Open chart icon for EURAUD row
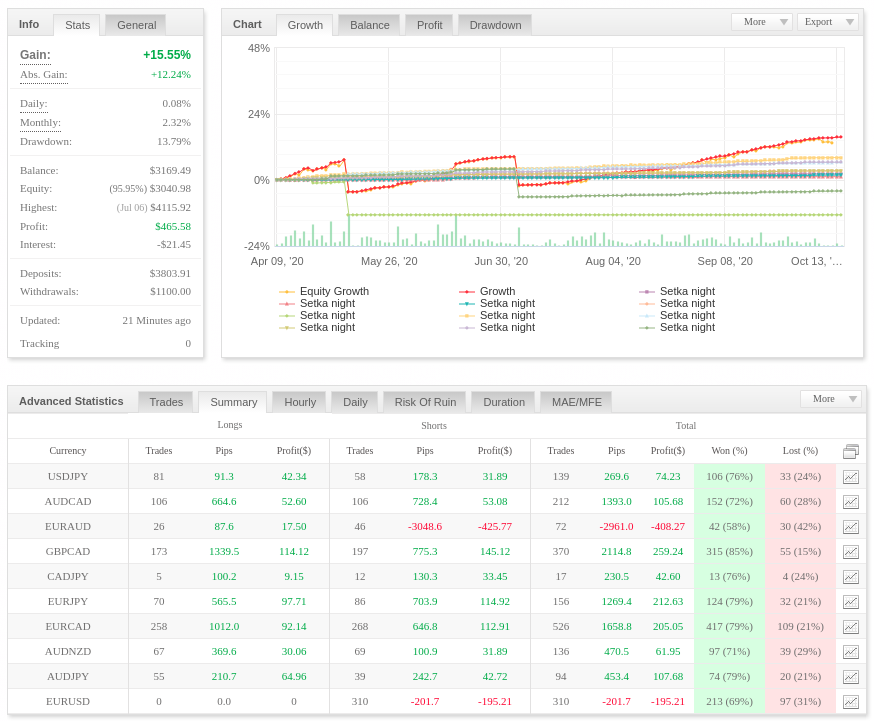This screenshot has height=722, width=874. pos(851,527)
